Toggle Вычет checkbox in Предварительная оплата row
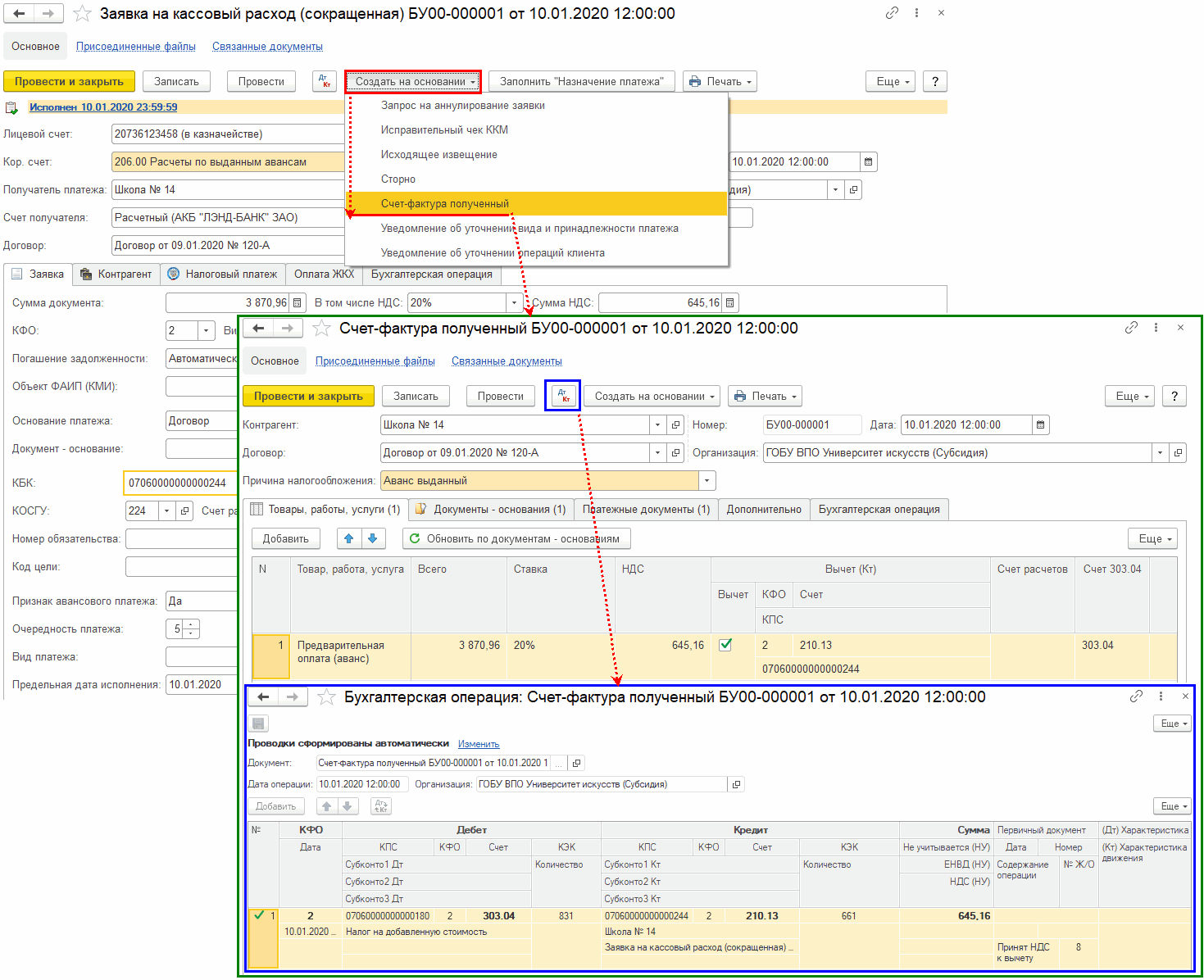 [725, 645]
